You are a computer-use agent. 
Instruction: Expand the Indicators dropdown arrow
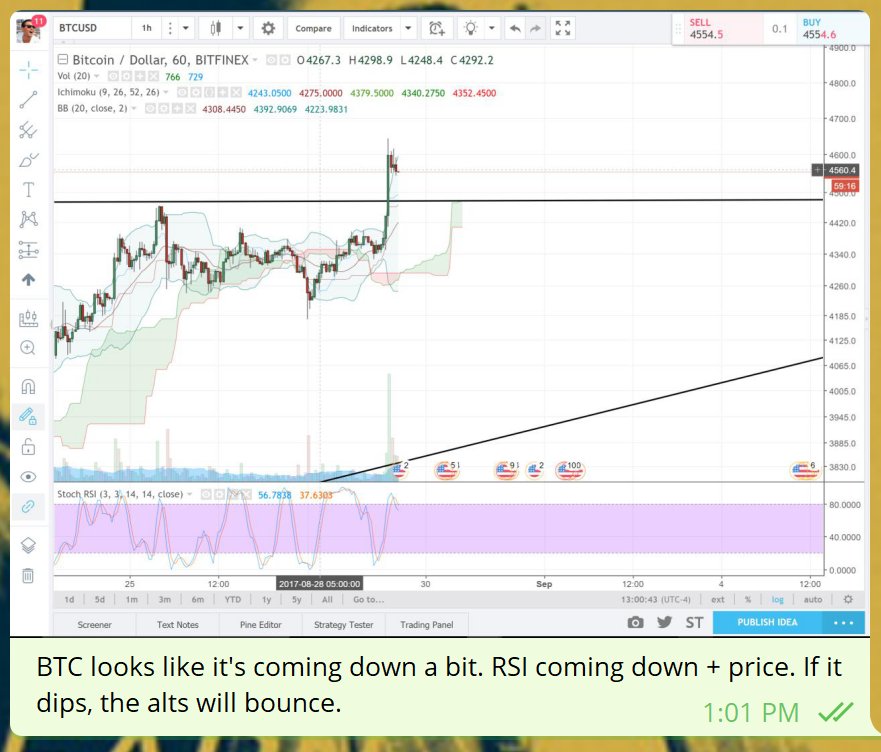click(408, 28)
